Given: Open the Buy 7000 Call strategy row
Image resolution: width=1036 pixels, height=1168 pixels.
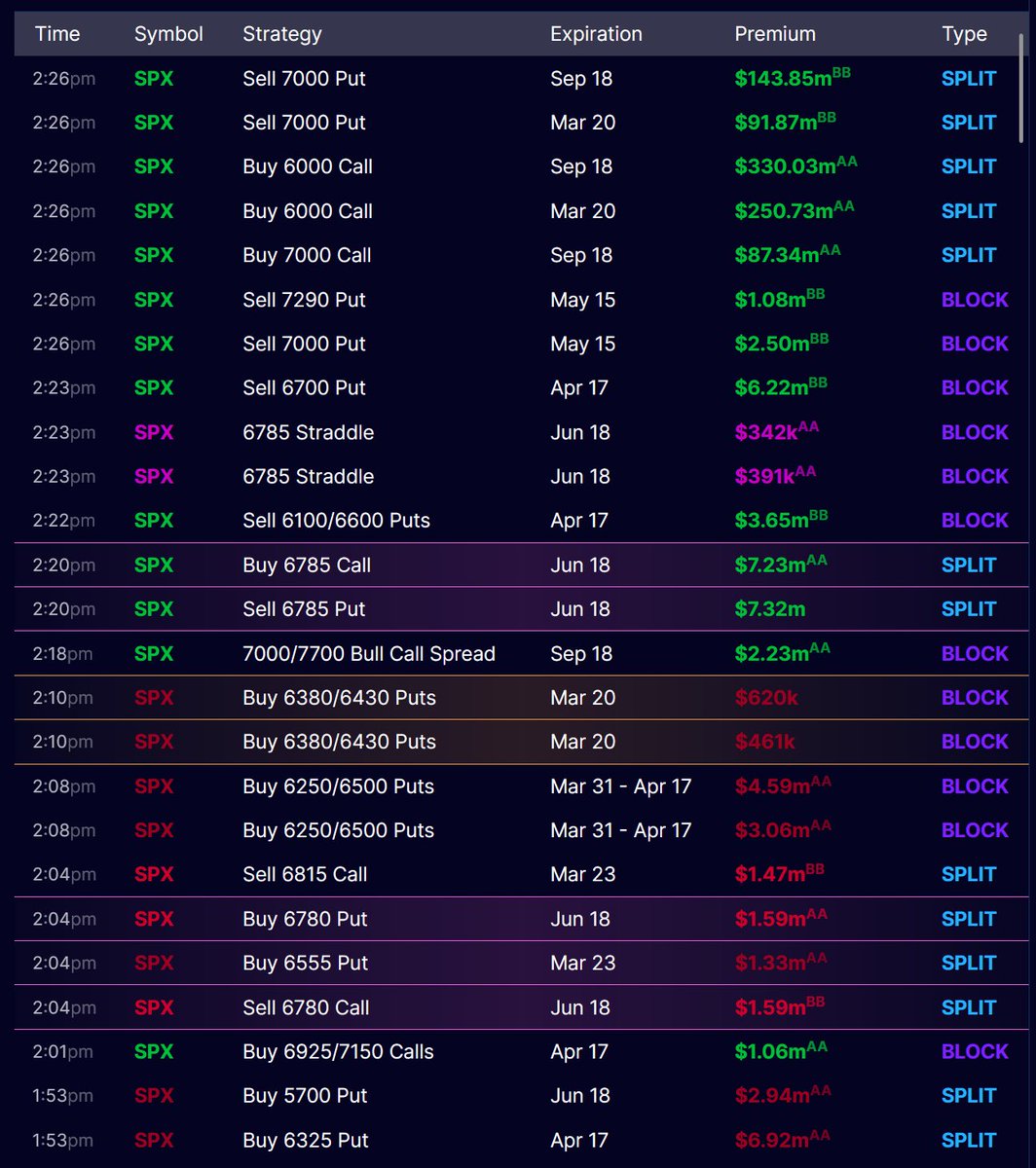Looking at the screenshot, I should click(307, 255).
